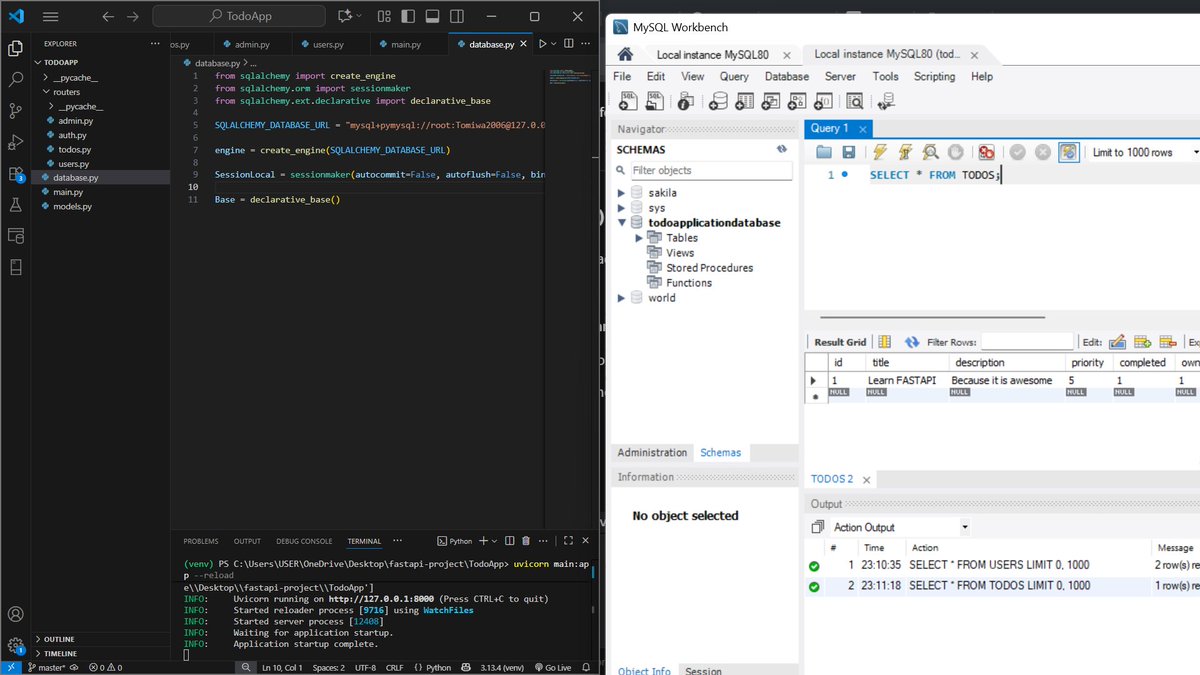
Task: Open Query menu in MySQL Workbench
Action: tap(734, 76)
